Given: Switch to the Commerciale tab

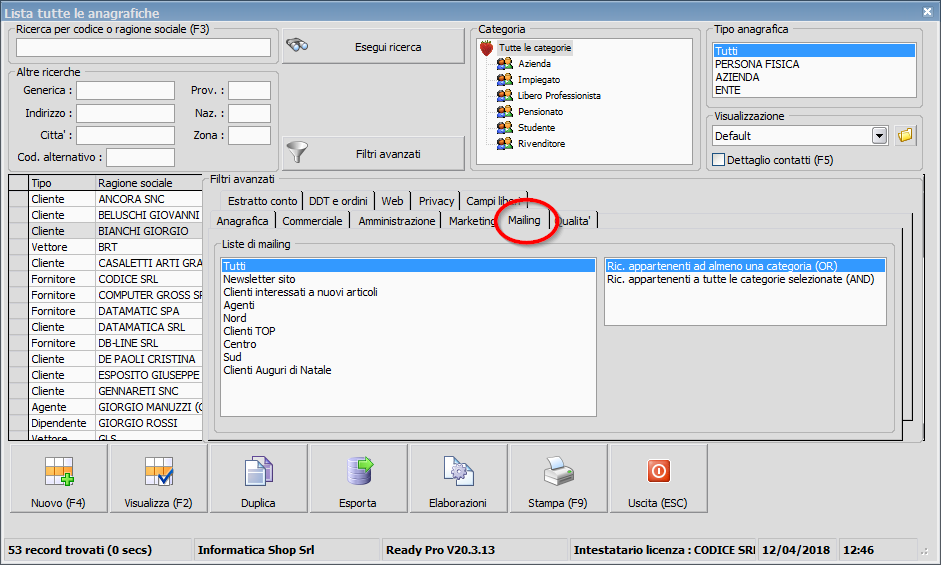Looking at the screenshot, I should [312, 221].
